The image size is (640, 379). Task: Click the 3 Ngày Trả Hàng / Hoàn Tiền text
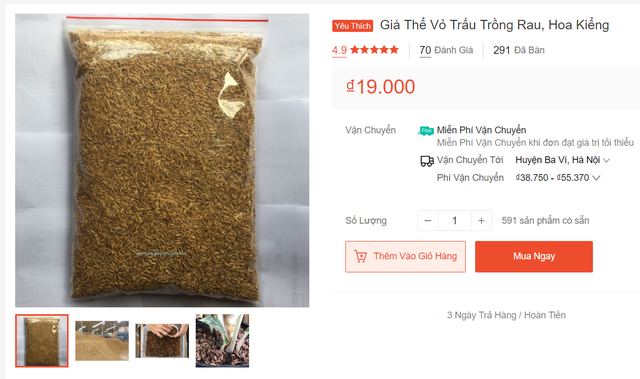[x=506, y=315]
